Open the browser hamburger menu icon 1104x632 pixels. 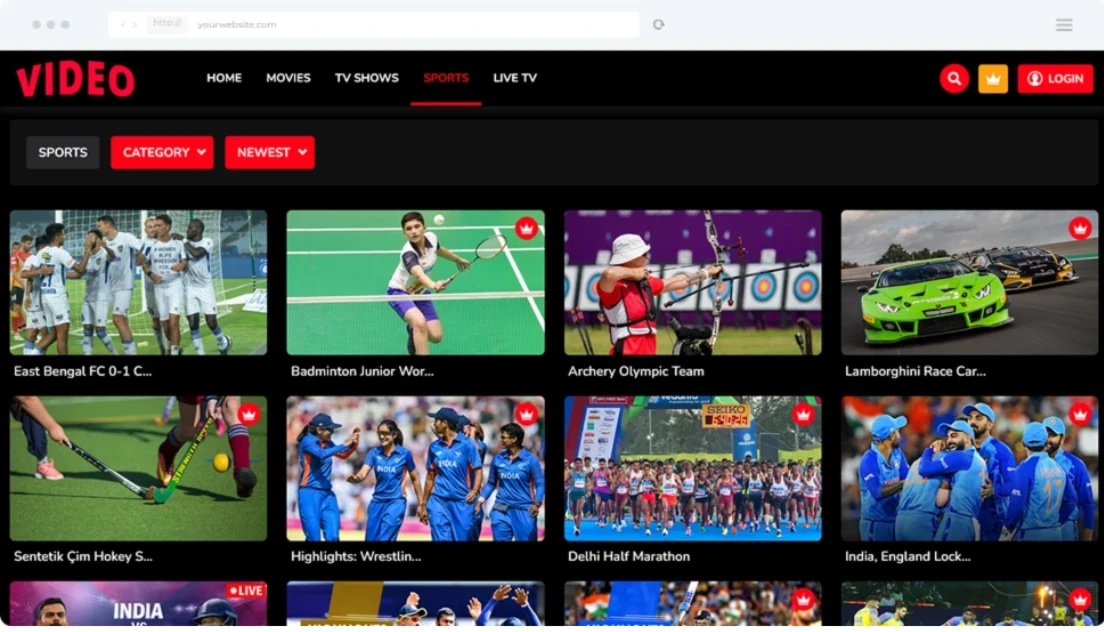(x=1064, y=25)
